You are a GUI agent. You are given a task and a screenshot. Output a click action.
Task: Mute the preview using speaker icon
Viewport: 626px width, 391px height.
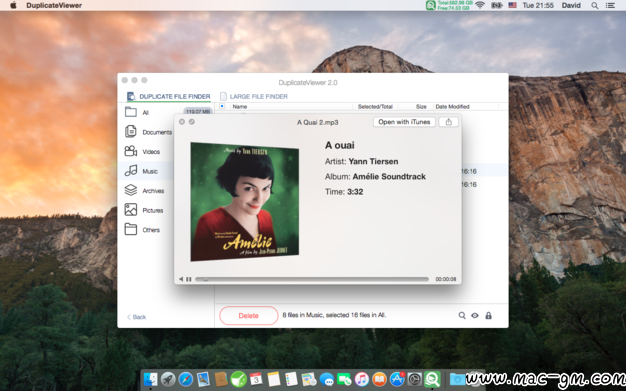click(181, 279)
